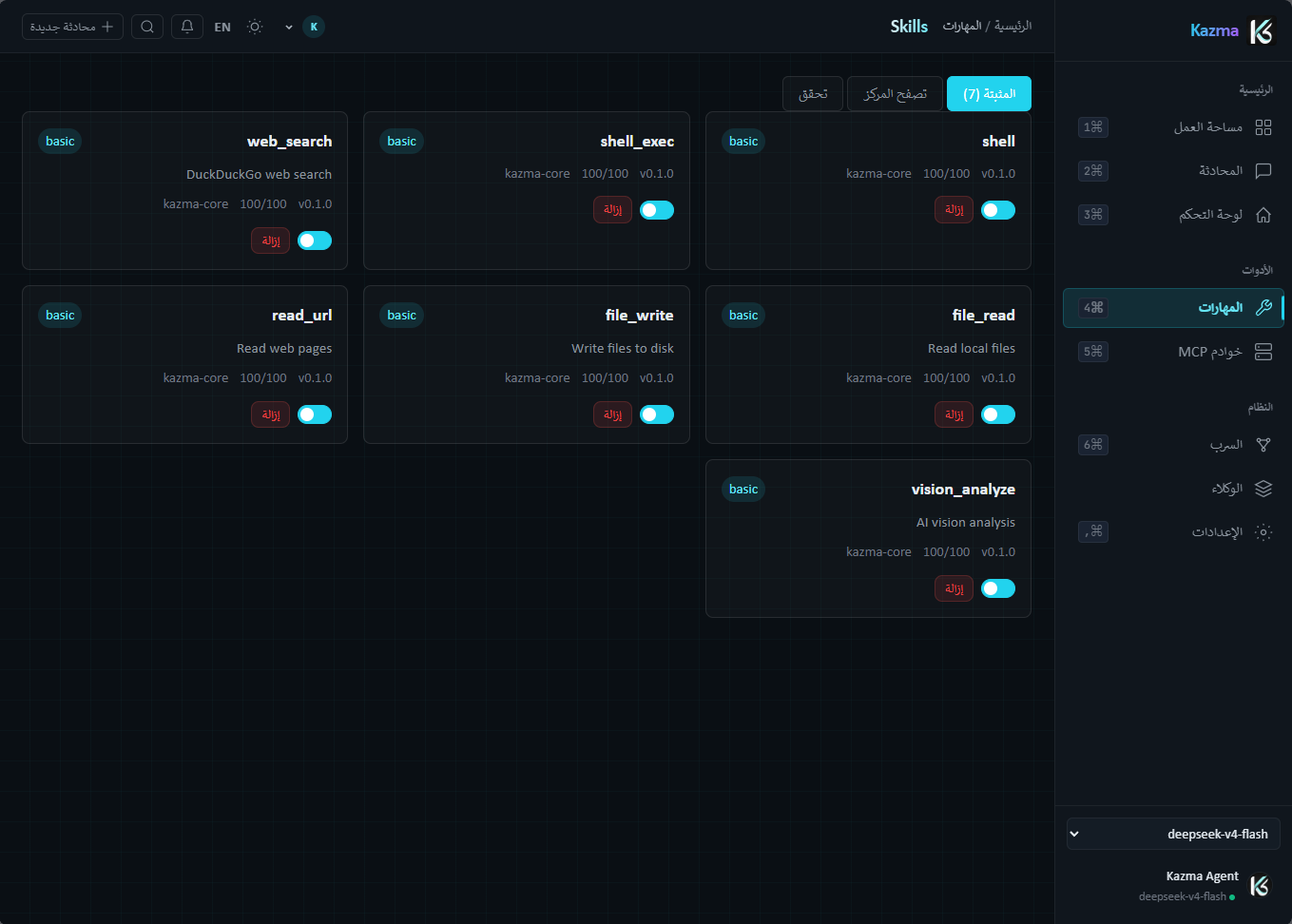Open خوادم MCP servers menu item

[x=1173, y=352]
